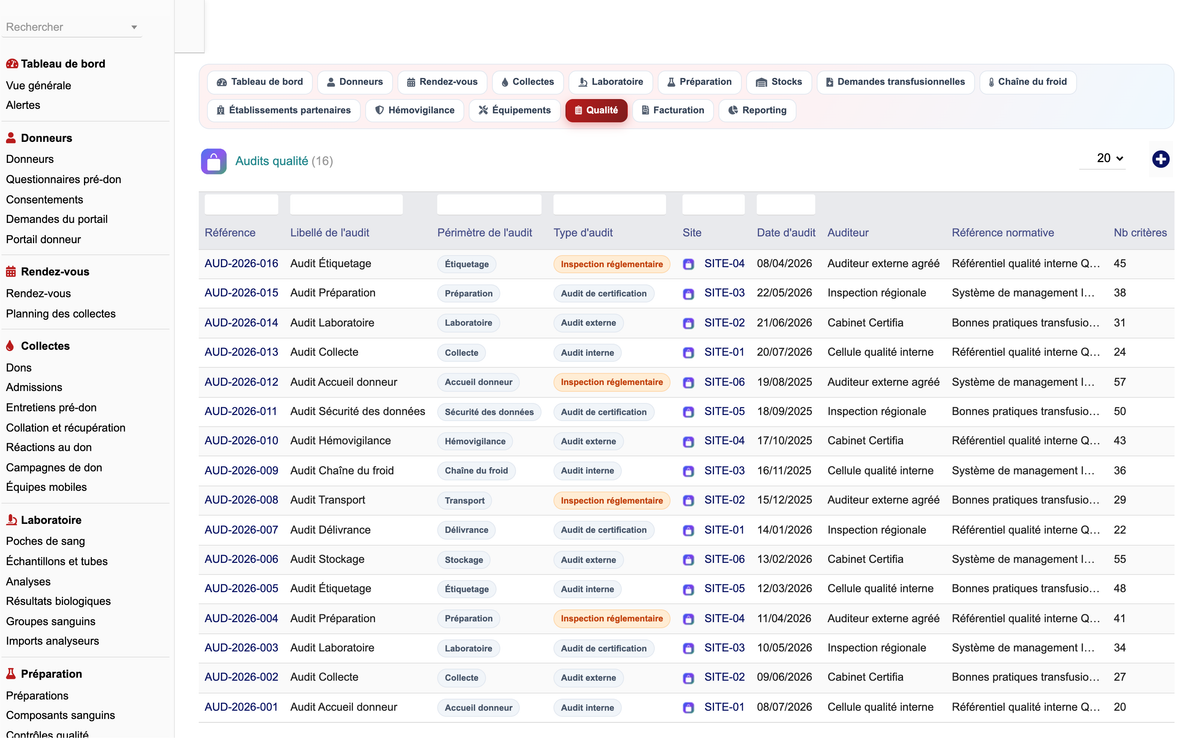Open the Laboratoire top tab
Image resolution: width=1200 pixels, height=743 pixels.
click(x=611, y=82)
